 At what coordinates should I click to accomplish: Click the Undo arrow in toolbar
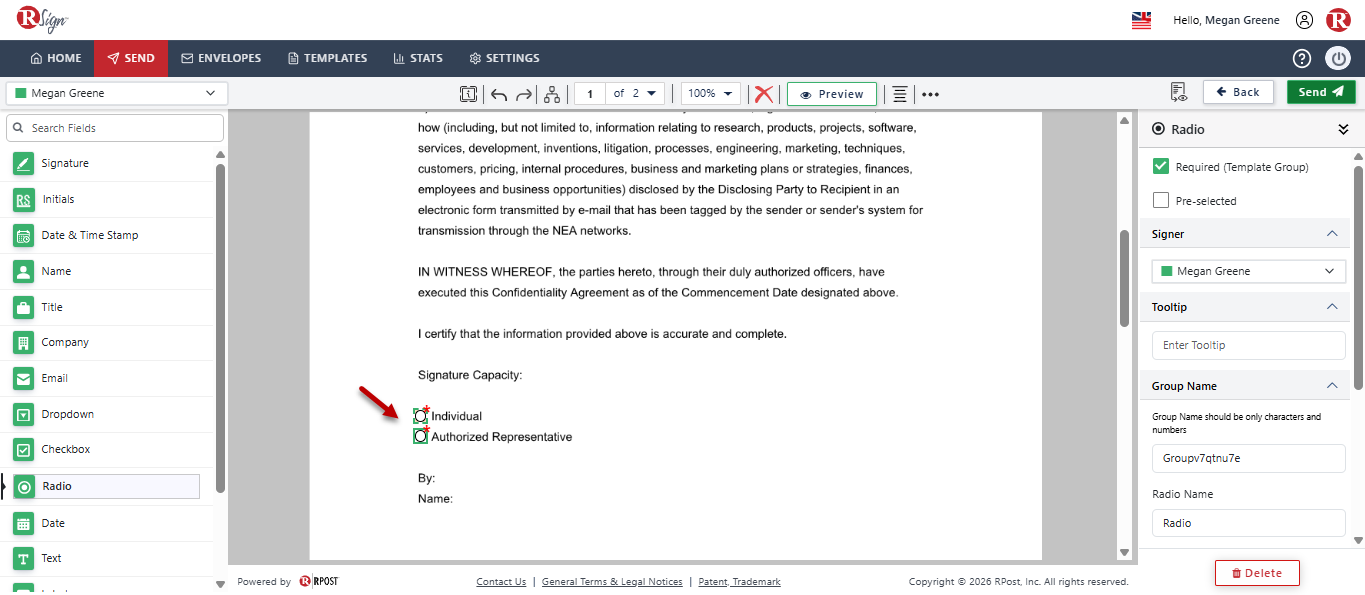[498, 94]
